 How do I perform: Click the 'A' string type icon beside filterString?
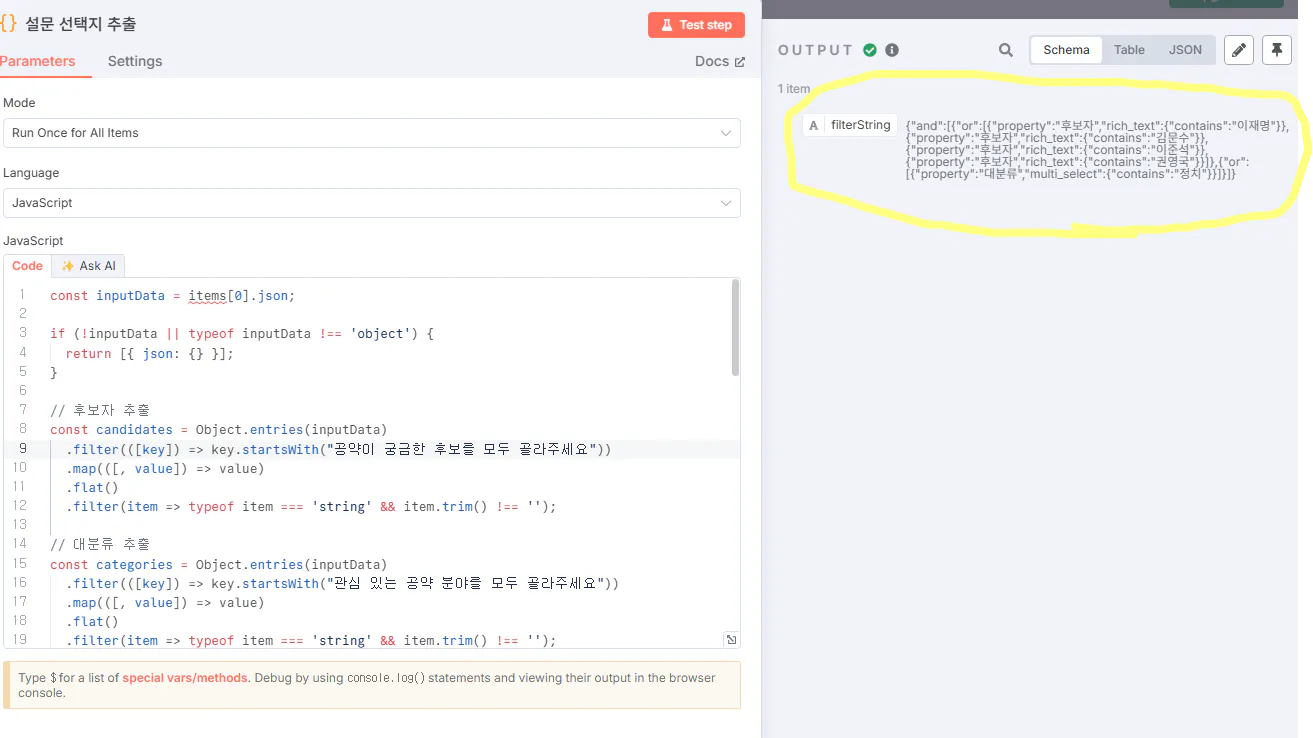coord(813,124)
